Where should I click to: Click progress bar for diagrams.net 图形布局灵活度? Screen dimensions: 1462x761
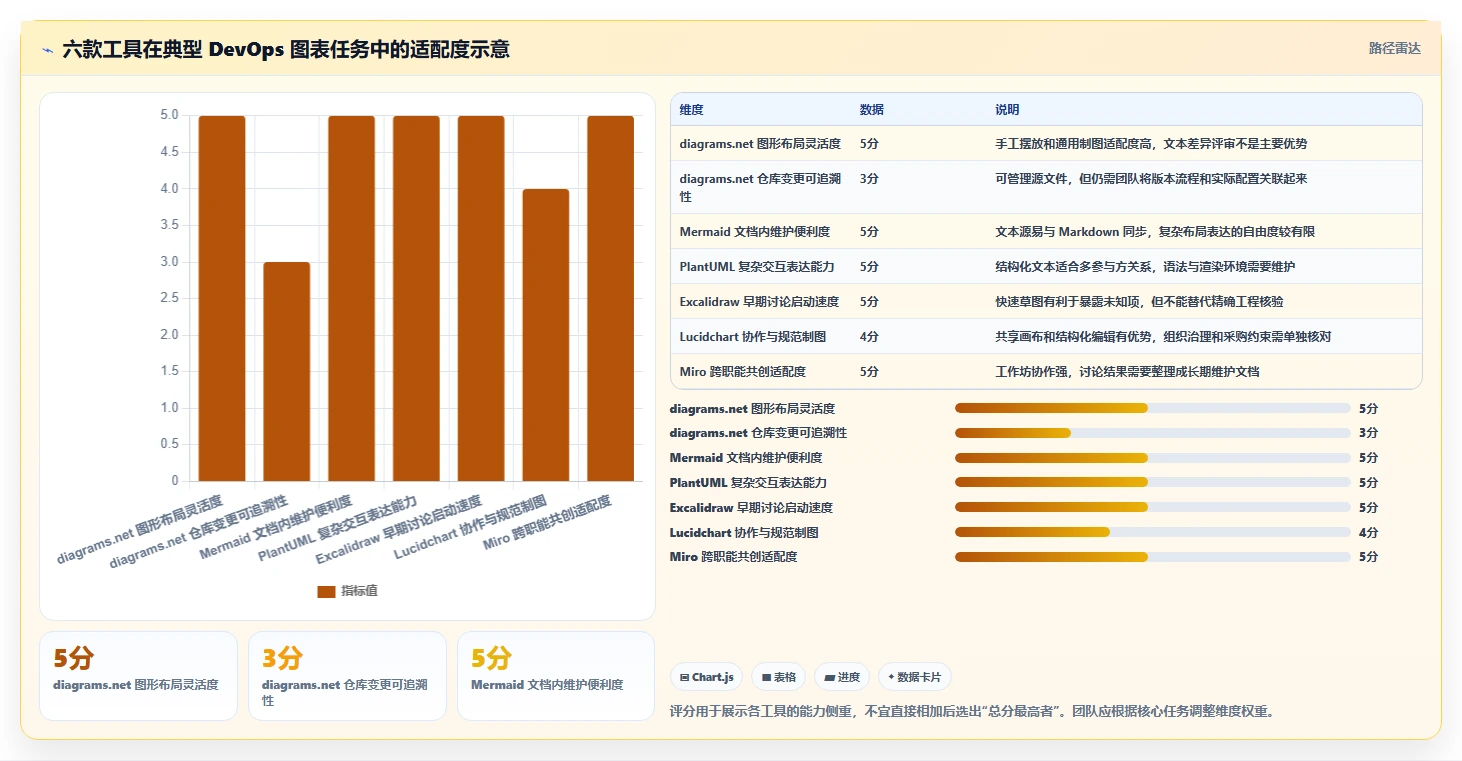[1153, 408]
